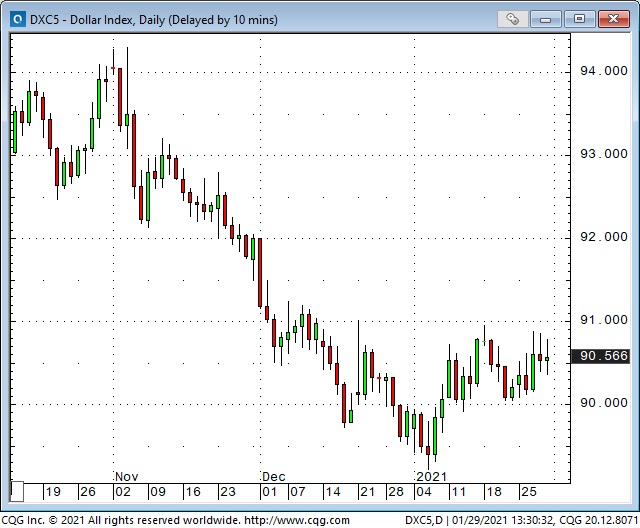Click the CQG chart icon in title bar

pos(18,19)
